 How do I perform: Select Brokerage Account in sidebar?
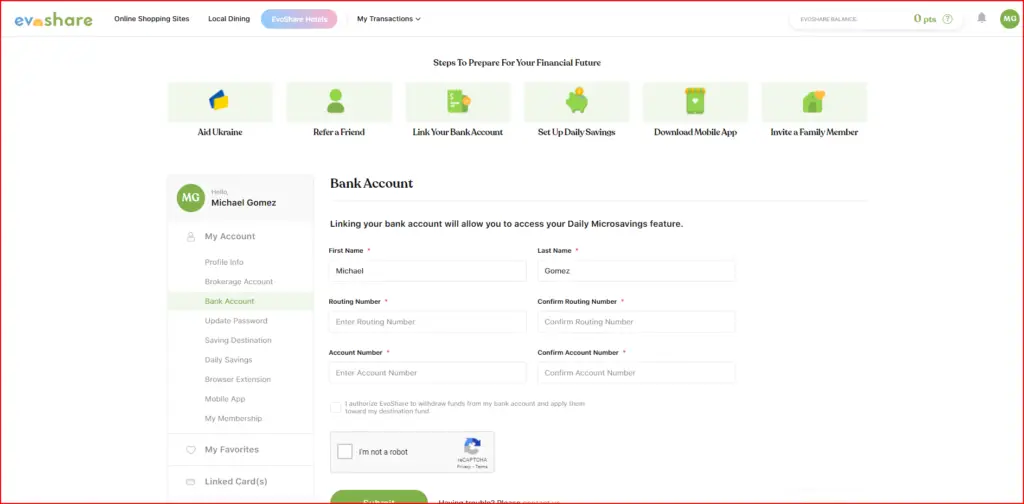click(x=239, y=282)
